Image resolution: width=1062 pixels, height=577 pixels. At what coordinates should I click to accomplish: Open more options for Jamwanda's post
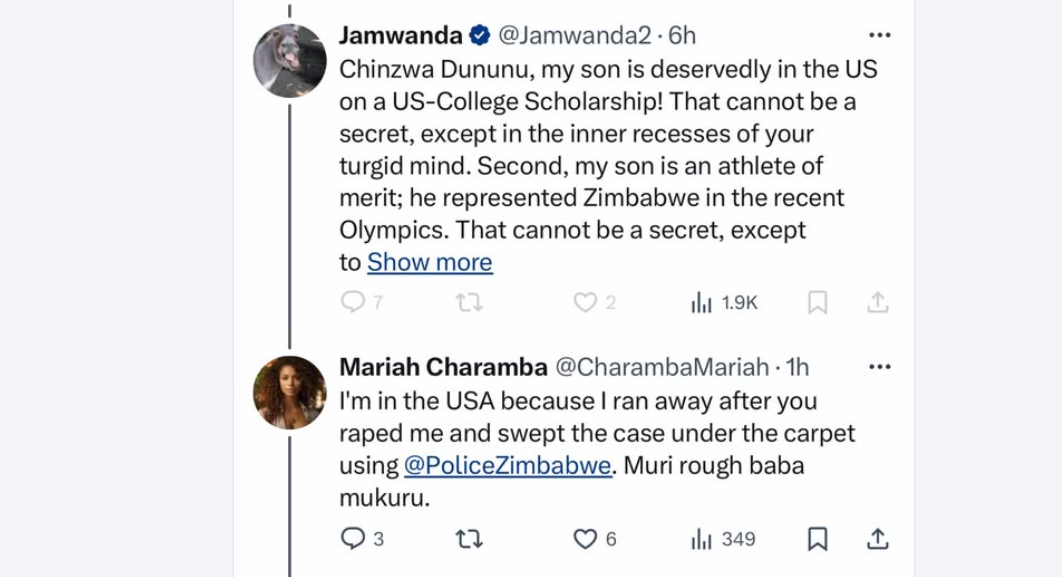coord(879,36)
